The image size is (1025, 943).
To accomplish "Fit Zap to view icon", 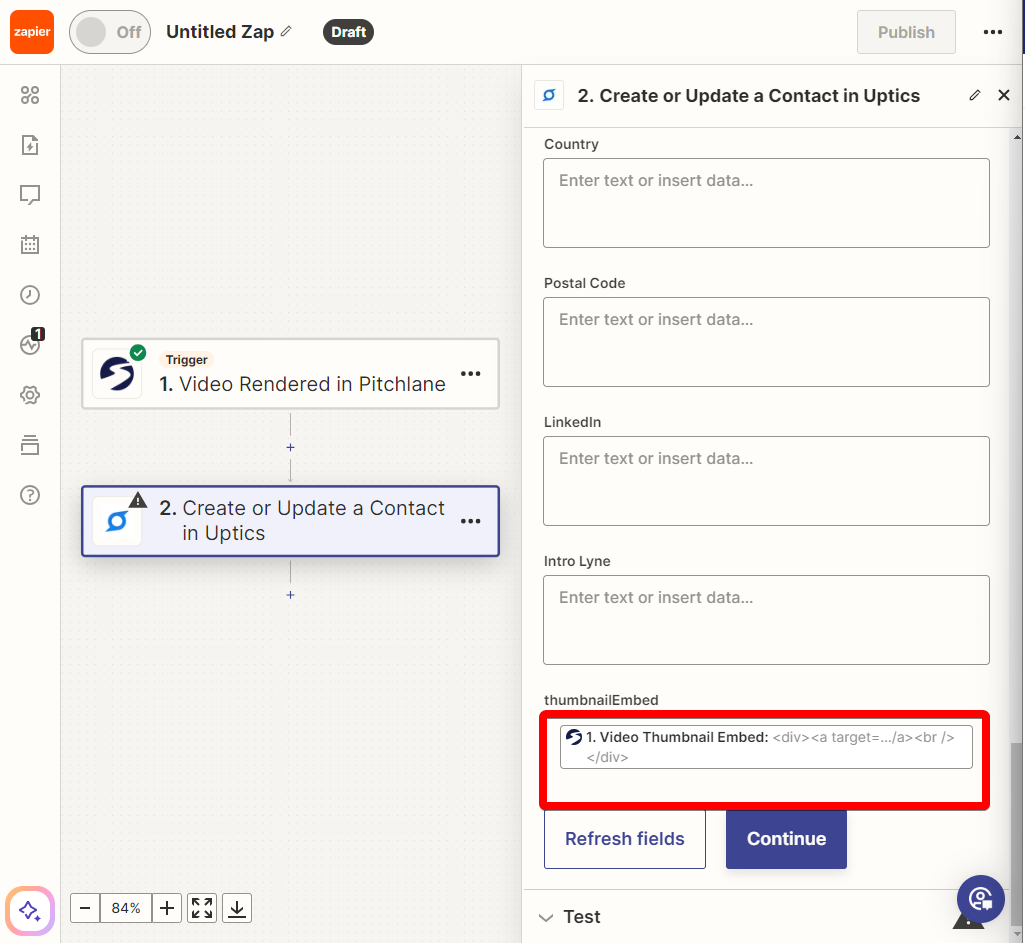I will click(x=202, y=908).
